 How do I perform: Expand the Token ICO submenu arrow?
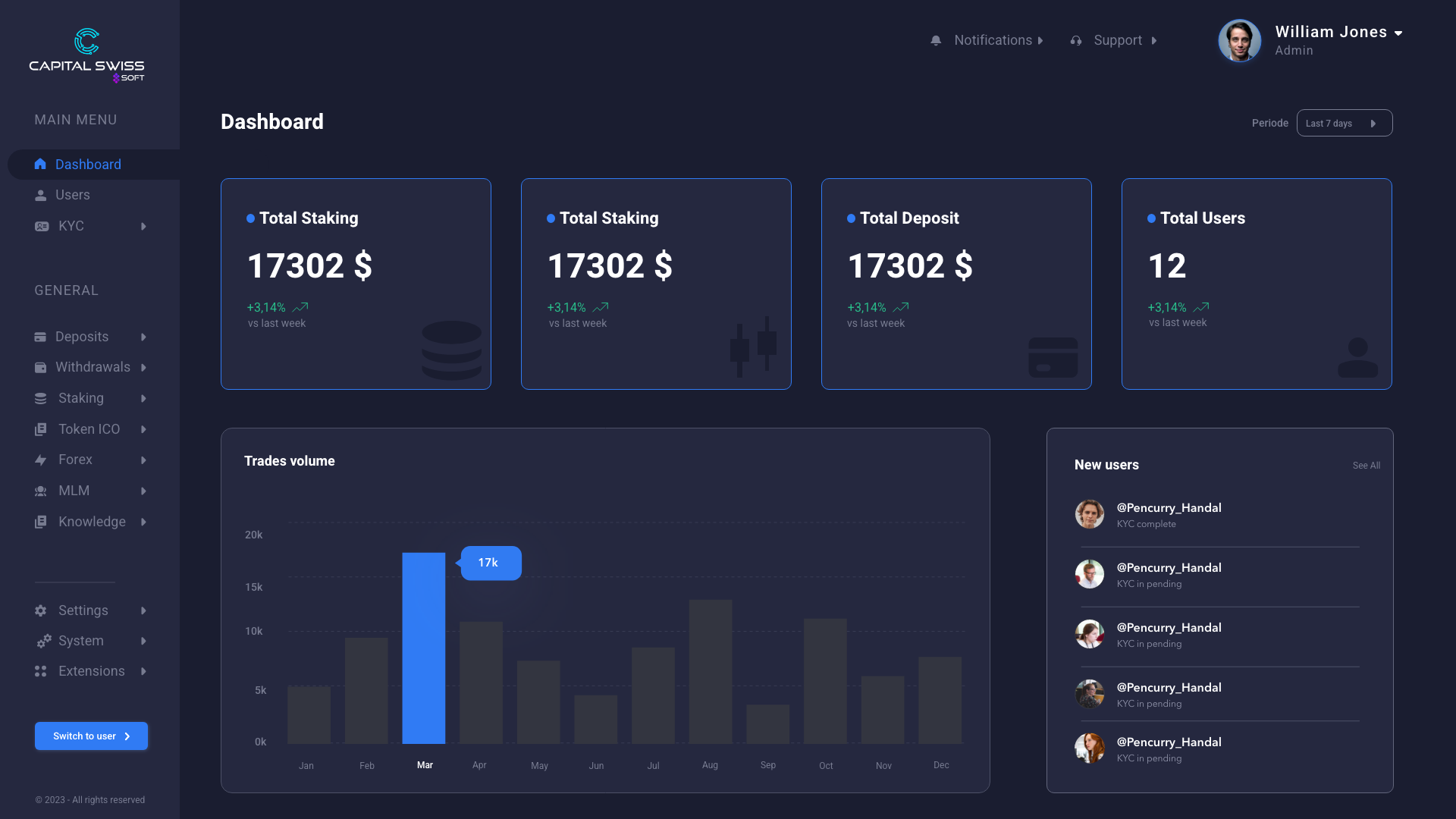click(x=143, y=430)
